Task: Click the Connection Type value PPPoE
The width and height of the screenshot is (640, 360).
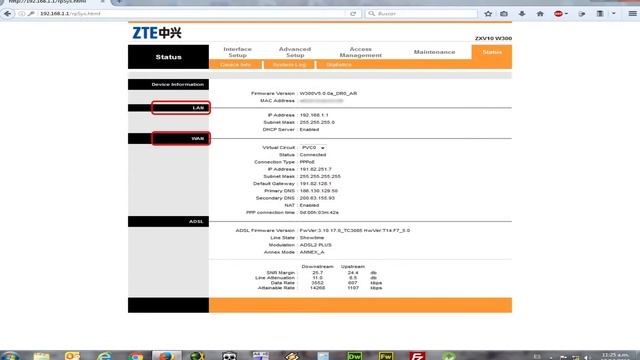Action: (307, 162)
